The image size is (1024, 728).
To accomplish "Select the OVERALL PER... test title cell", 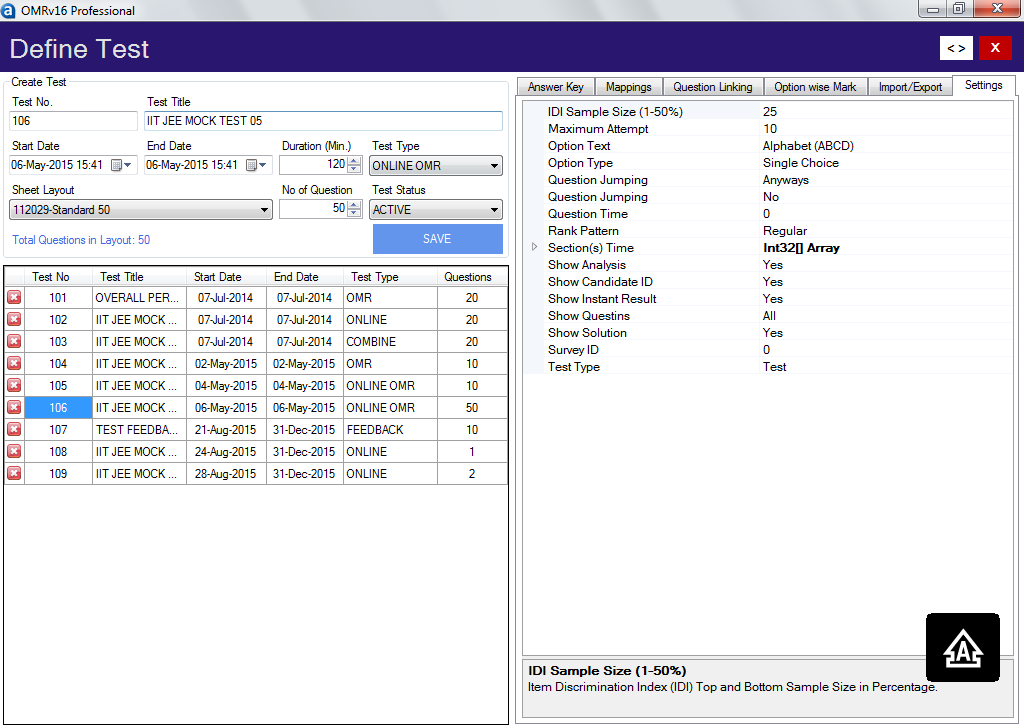I will pyautogui.click(x=139, y=298).
